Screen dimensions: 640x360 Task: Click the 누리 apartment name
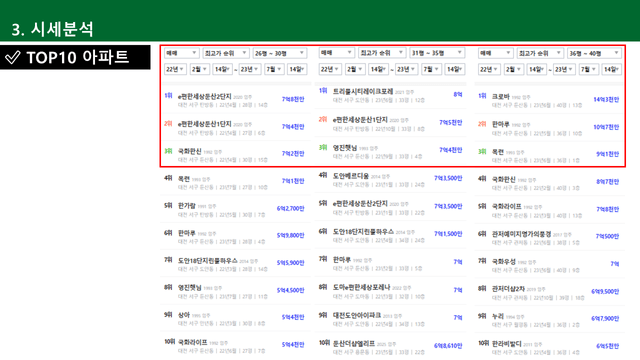[x=498, y=316]
